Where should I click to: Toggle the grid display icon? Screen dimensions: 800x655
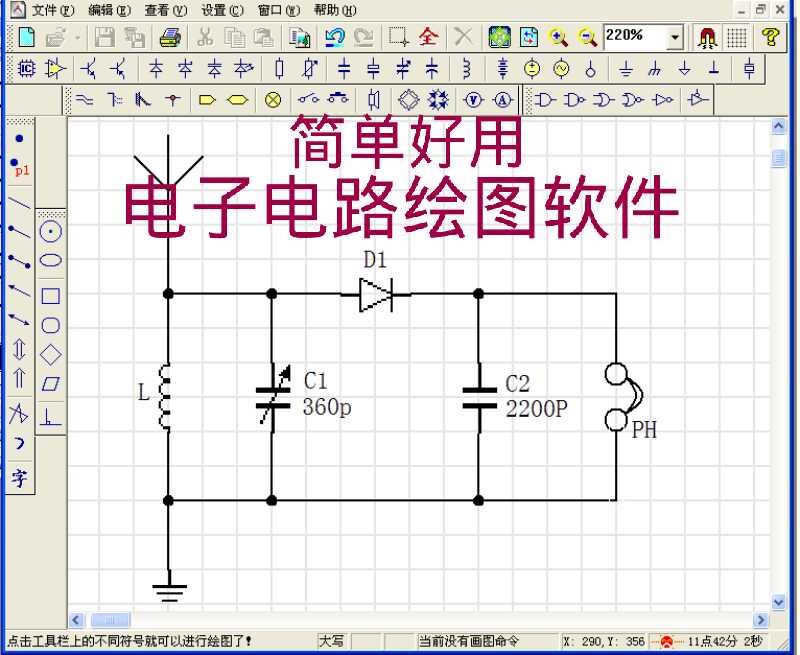point(736,37)
